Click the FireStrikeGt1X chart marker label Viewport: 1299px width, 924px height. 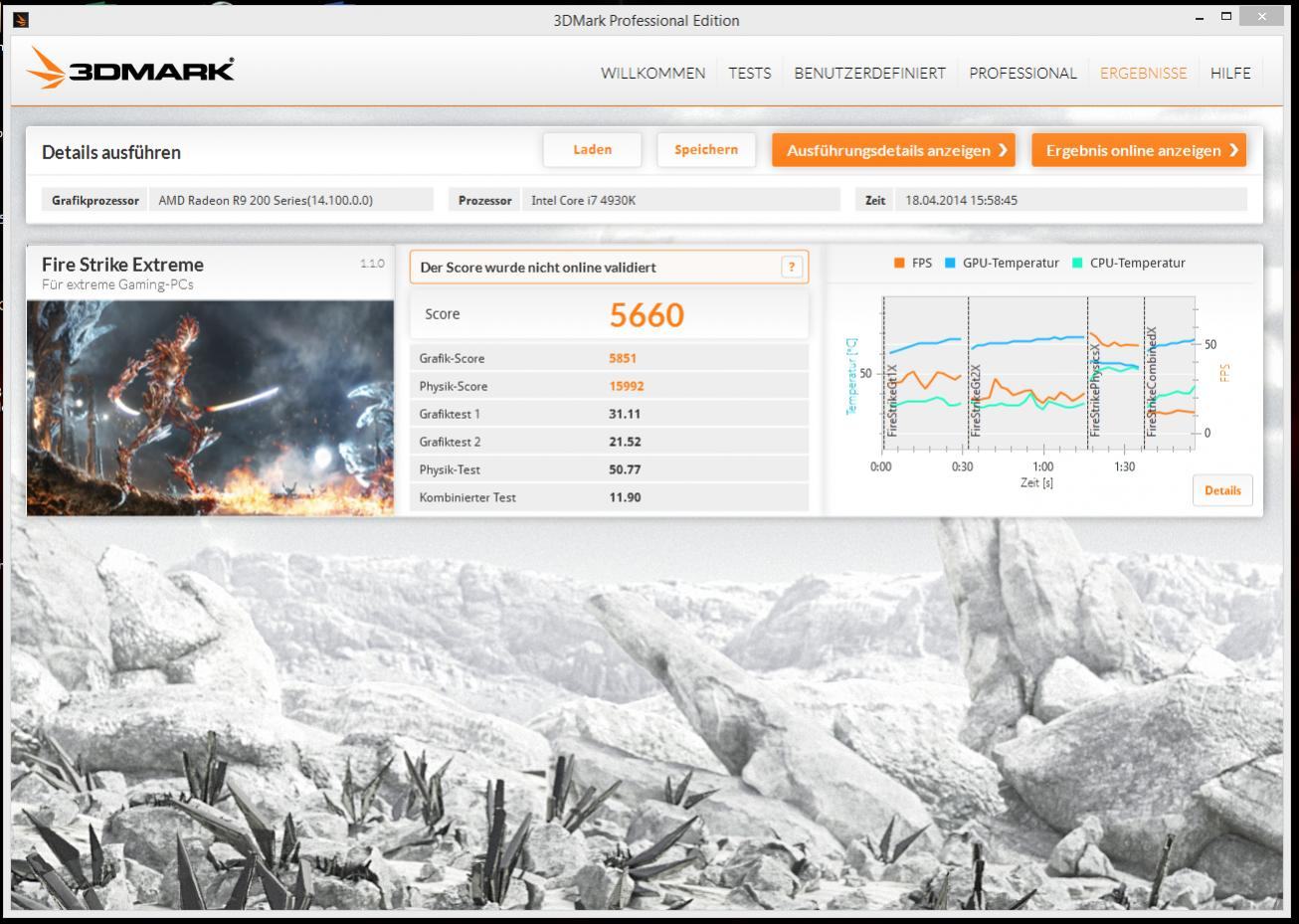892,399
